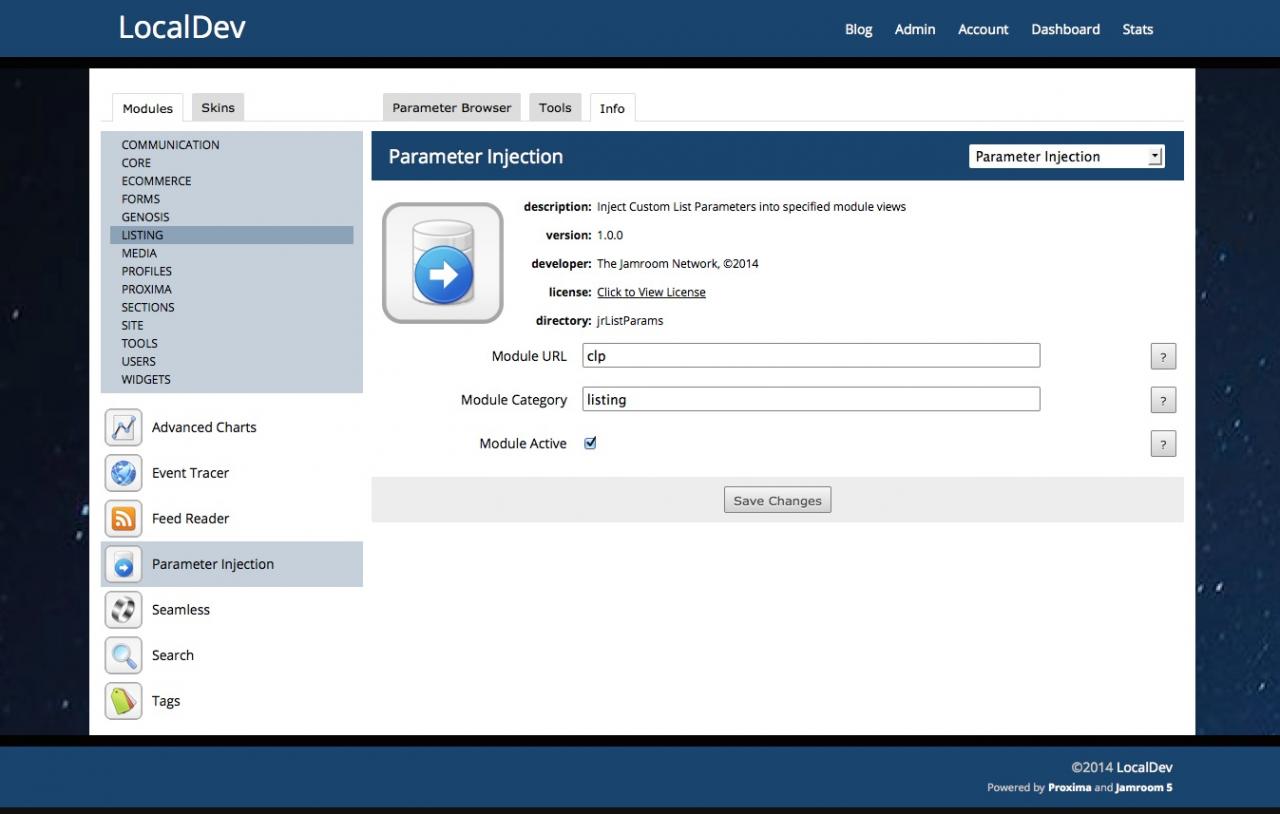
Task: Go to Dashboard in top navigation
Action: click(1065, 29)
